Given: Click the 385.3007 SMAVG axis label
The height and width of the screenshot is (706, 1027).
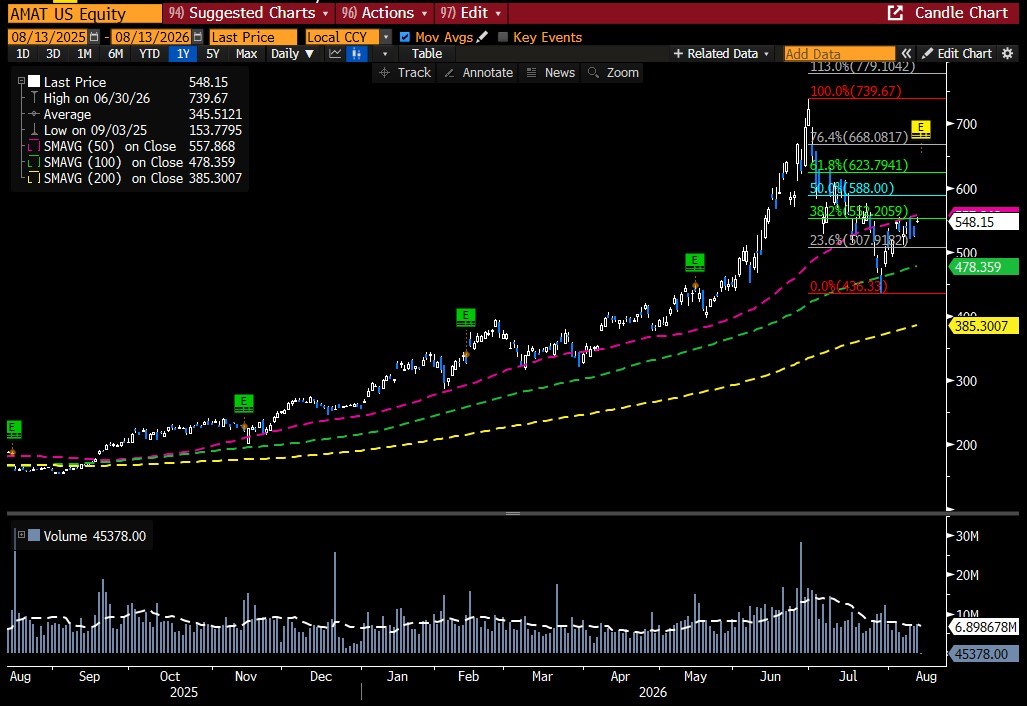Looking at the screenshot, I should (x=983, y=325).
